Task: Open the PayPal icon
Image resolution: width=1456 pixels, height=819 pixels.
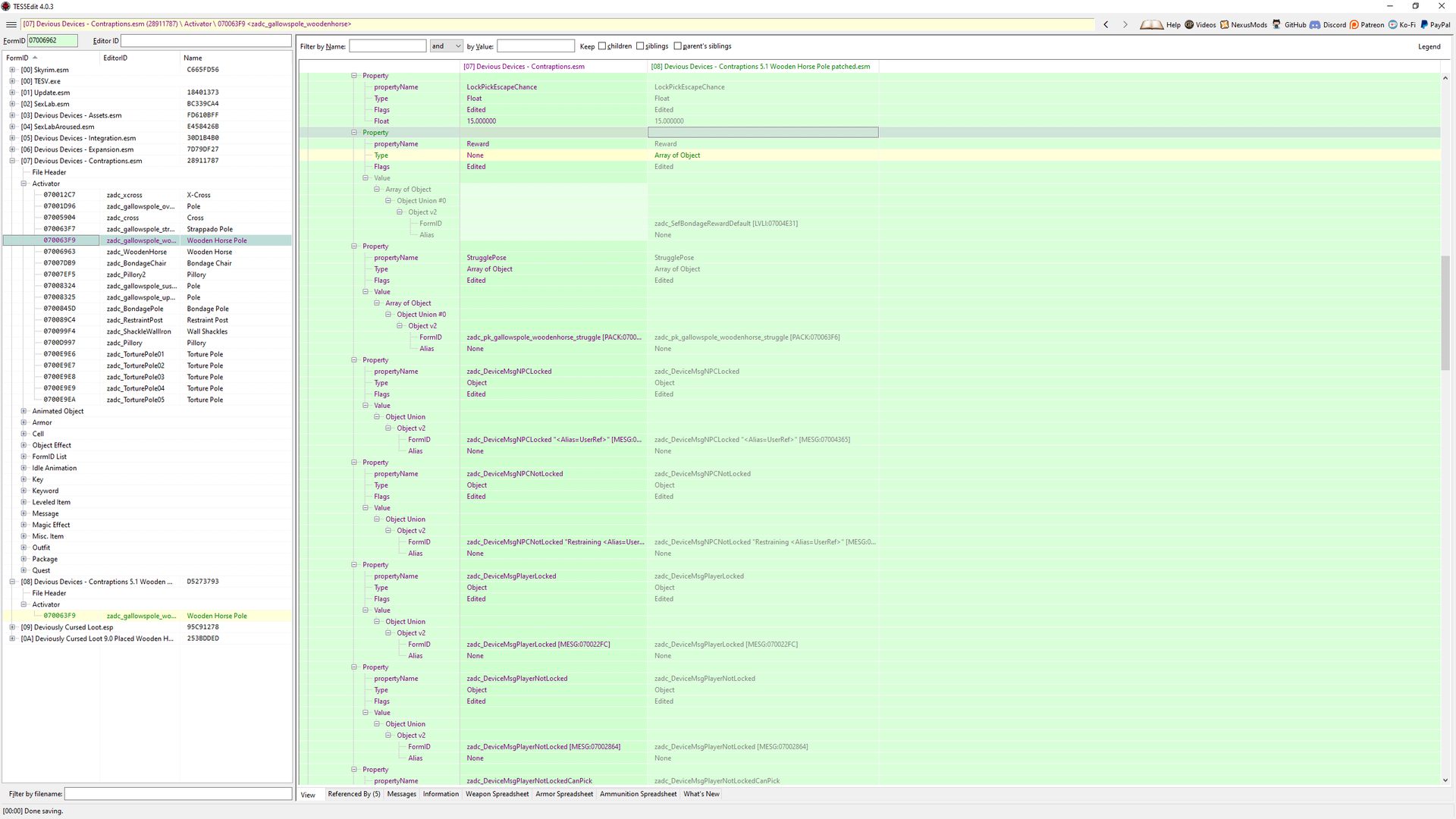Action: pyautogui.click(x=1423, y=24)
